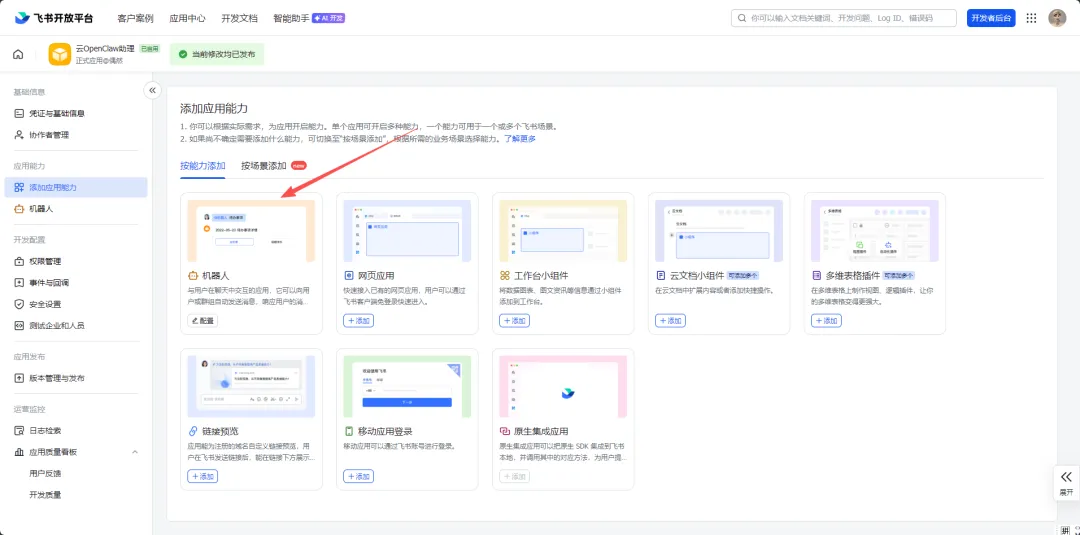Open 用户反馈 in the sidebar
Viewport: 1080px width, 535px height.
45,473
